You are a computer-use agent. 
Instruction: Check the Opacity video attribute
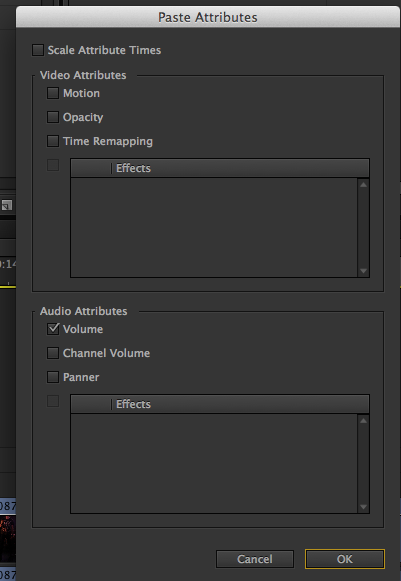(x=53, y=117)
